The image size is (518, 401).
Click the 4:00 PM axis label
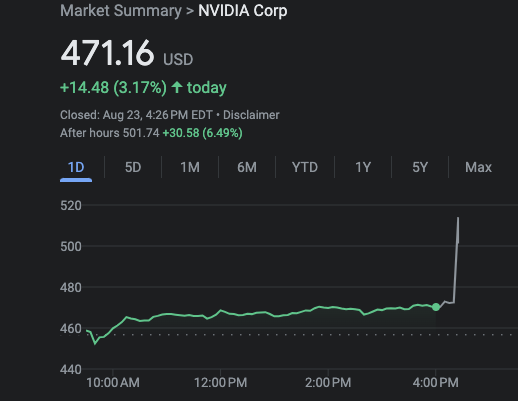(x=436, y=383)
